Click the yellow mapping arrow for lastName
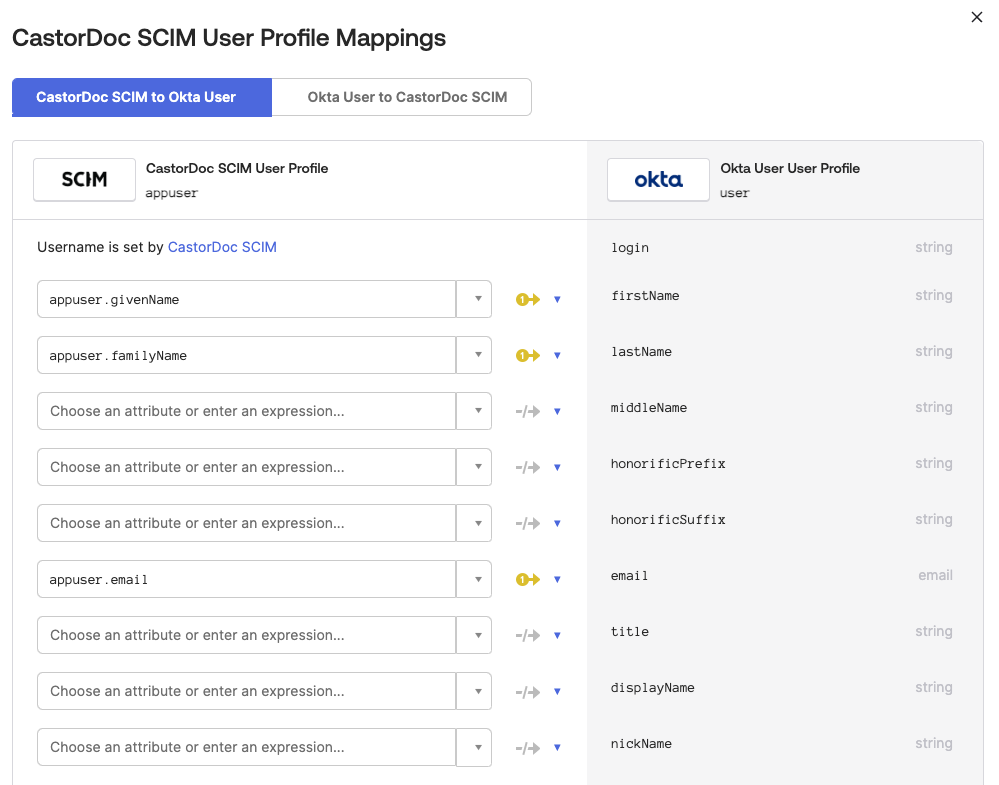The height and width of the screenshot is (785, 999). [527, 355]
